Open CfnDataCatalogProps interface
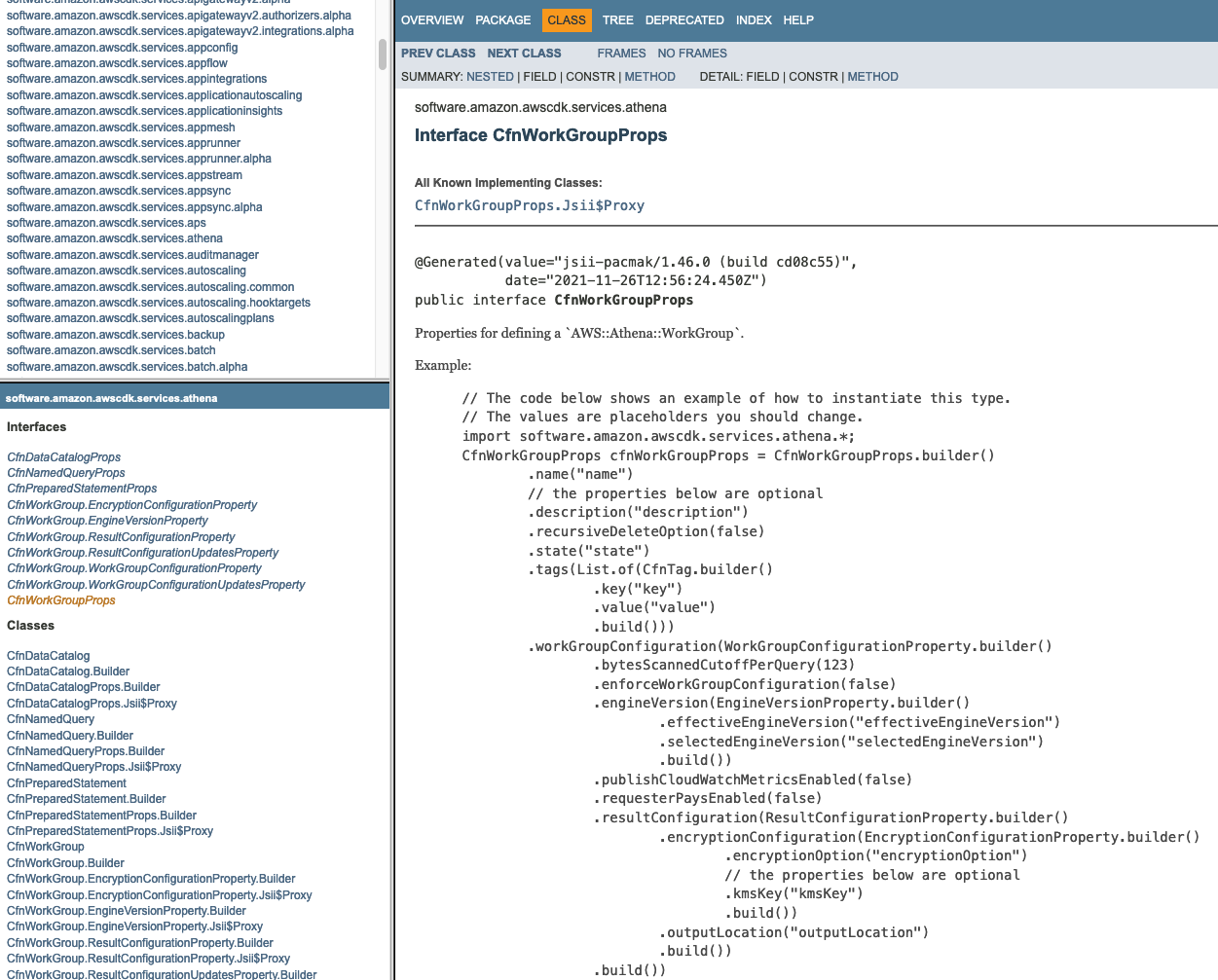The width and height of the screenshot is (1218, 980). click(64, 457)
